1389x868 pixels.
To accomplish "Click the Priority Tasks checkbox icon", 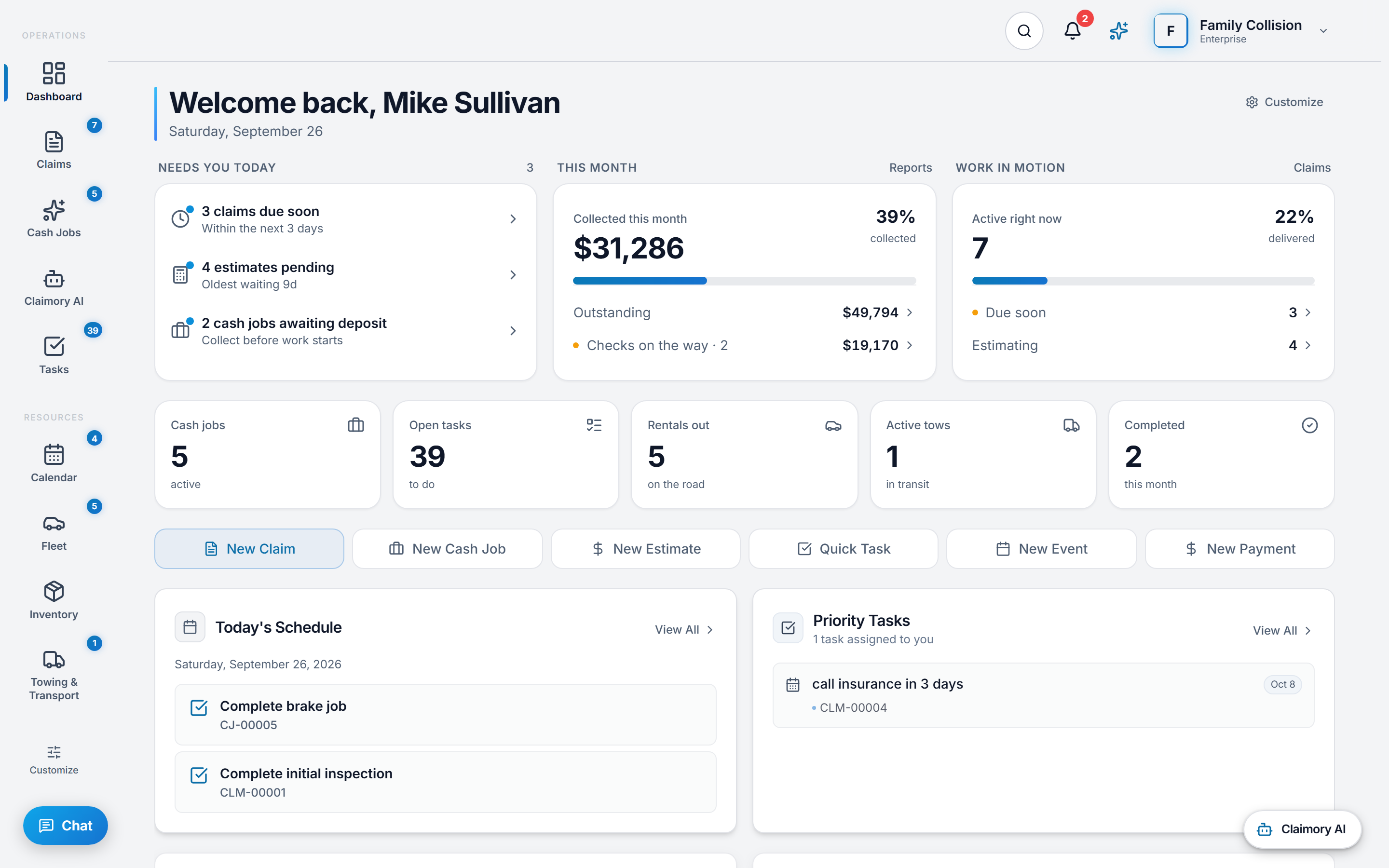I will (788, 628).
